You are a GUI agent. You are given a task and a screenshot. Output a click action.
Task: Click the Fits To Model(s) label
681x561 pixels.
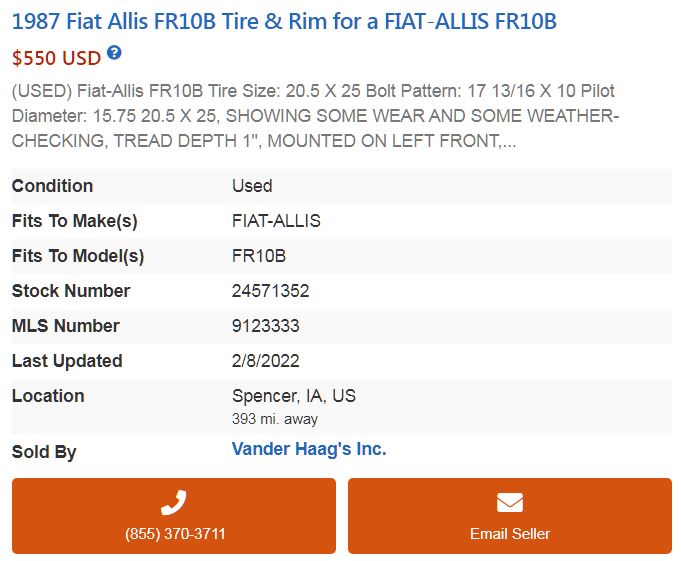pos(78,256)
